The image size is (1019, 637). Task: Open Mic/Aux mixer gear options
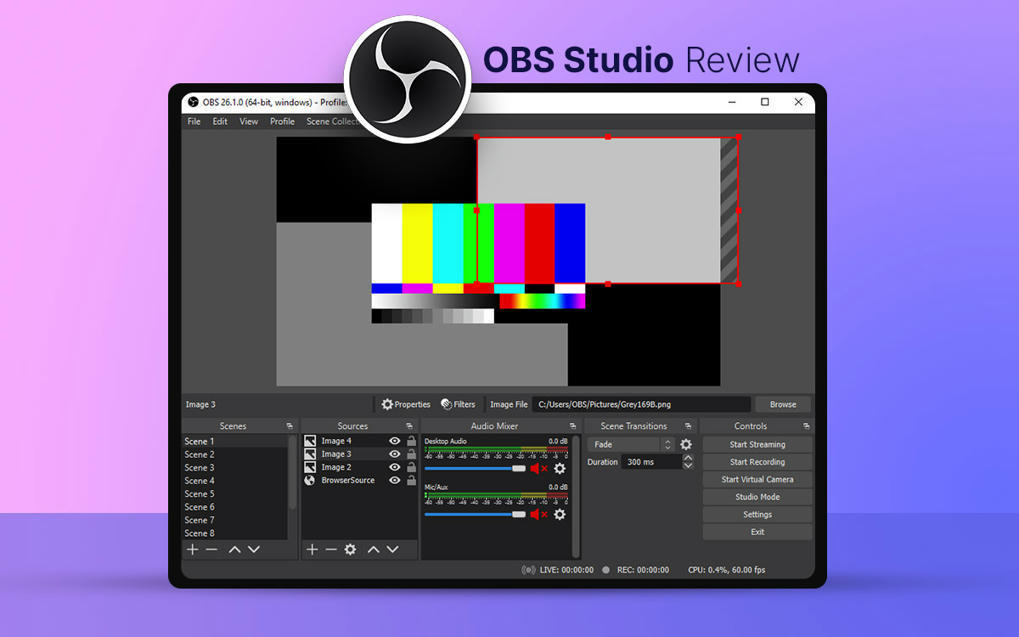pyautogui.click(x=559, y=514)
